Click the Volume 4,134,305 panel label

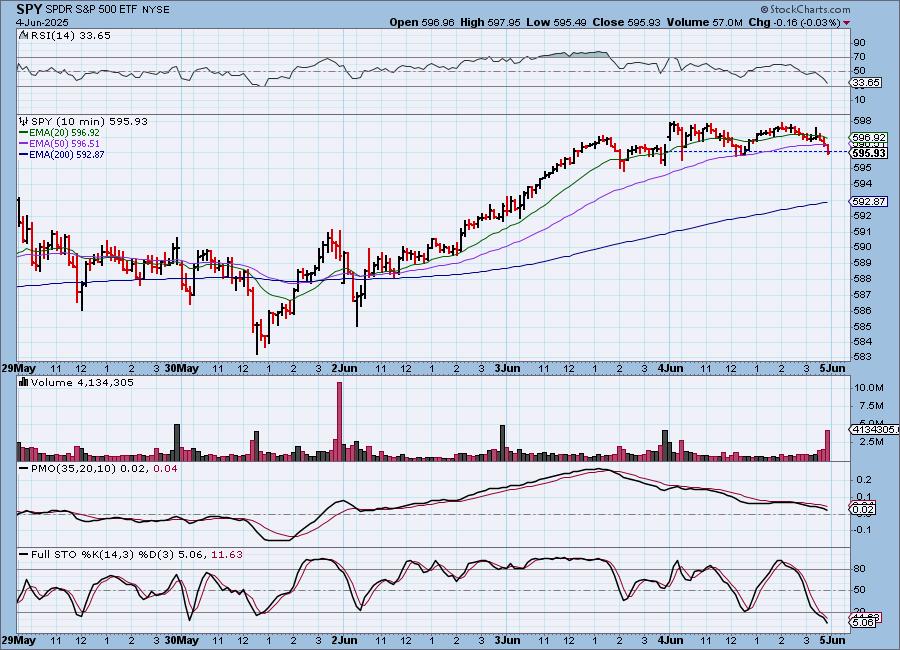[x=82, y=382]
